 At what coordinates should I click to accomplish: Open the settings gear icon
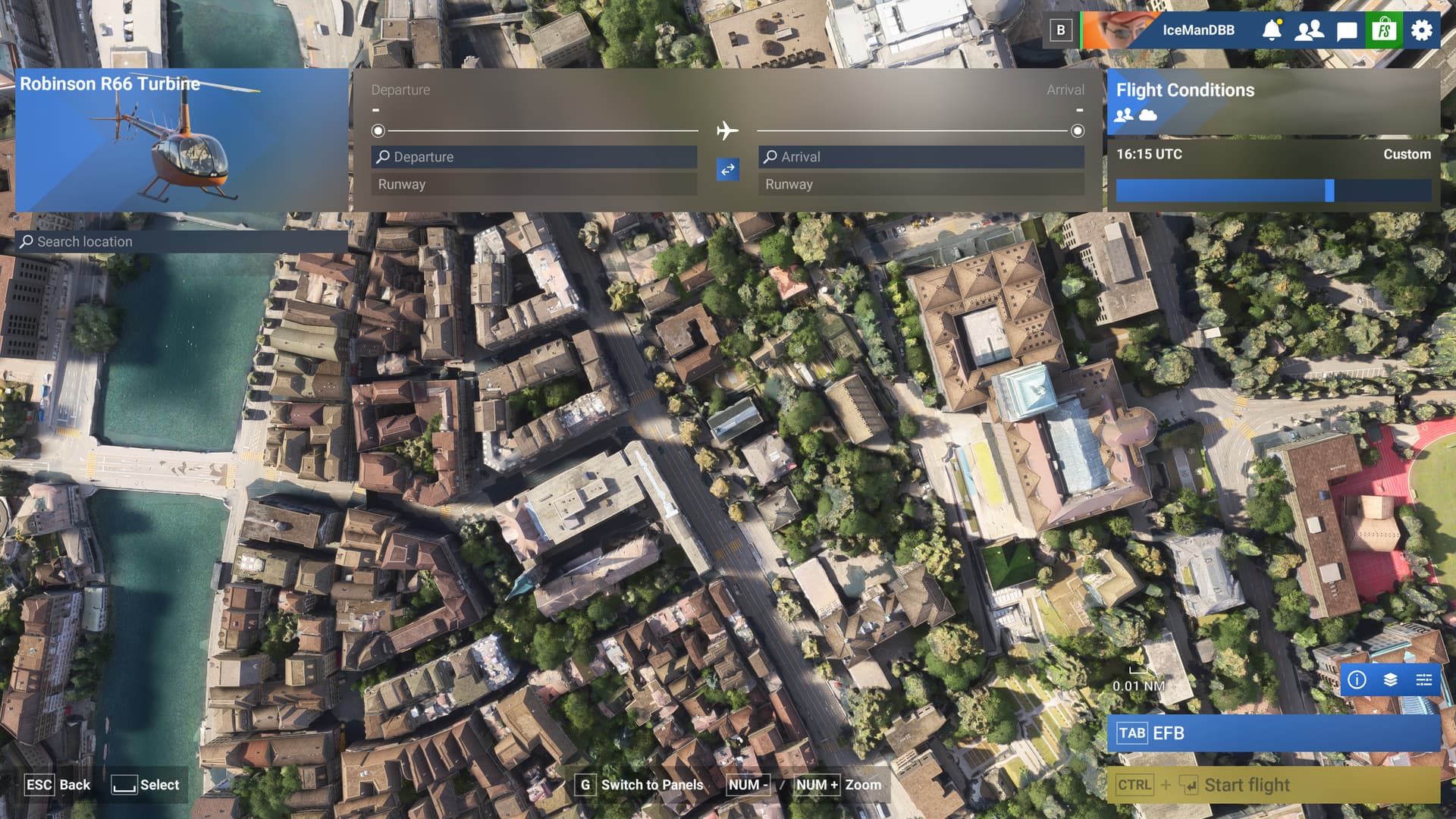1422,30
